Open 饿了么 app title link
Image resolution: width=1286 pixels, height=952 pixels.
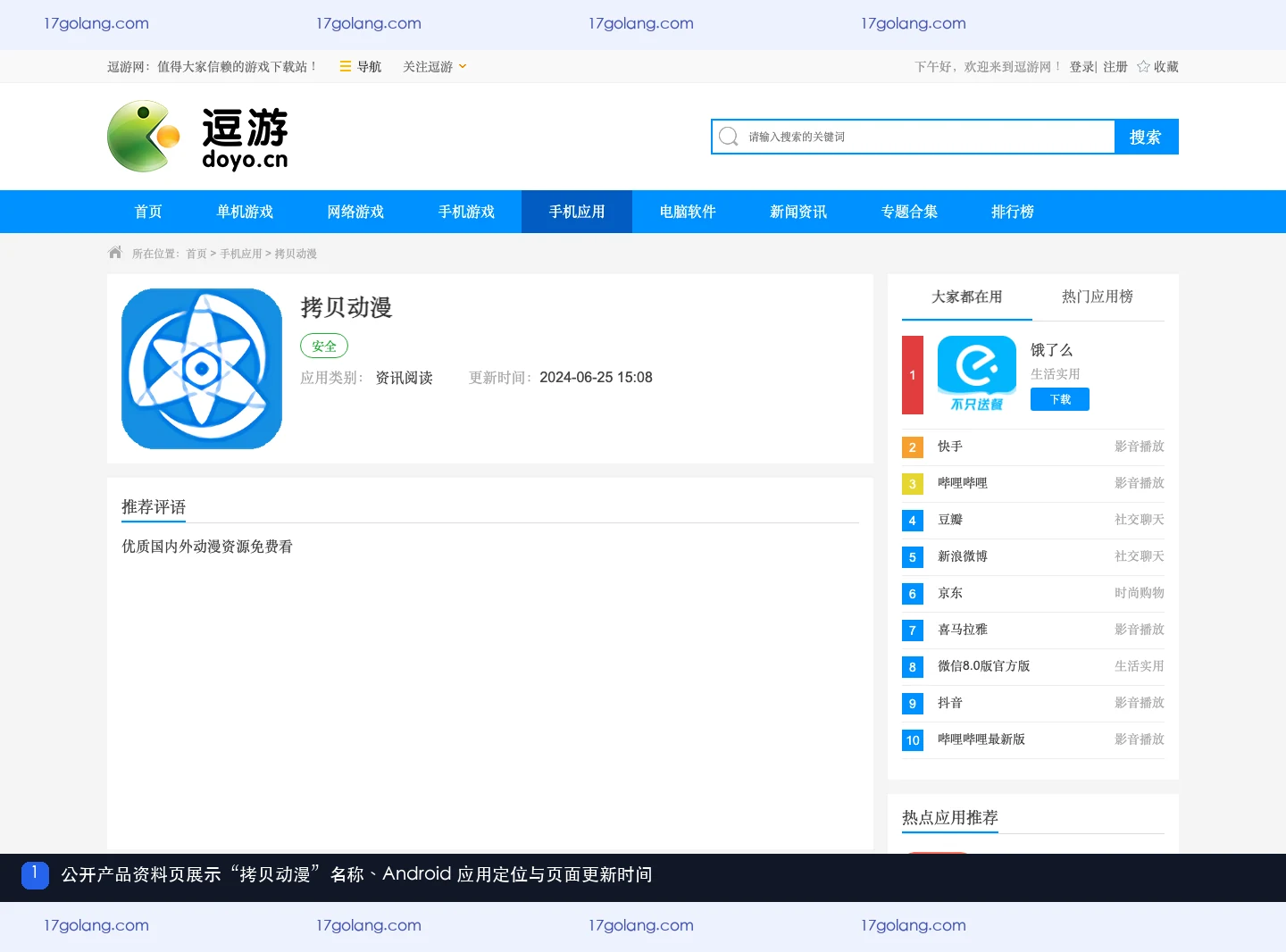click(x=1051, y=350)
